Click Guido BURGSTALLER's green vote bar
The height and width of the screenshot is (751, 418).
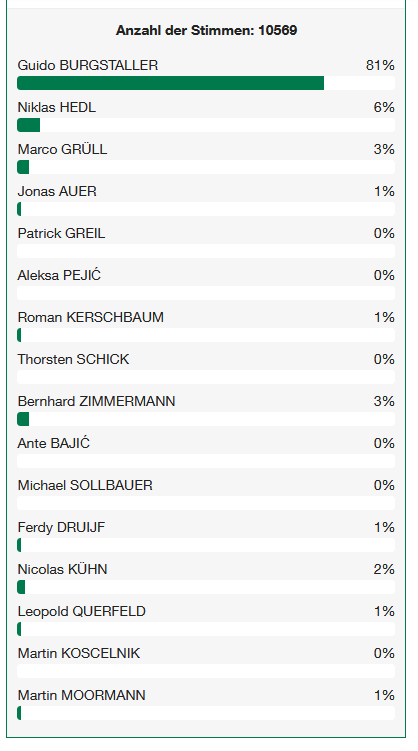170,83
